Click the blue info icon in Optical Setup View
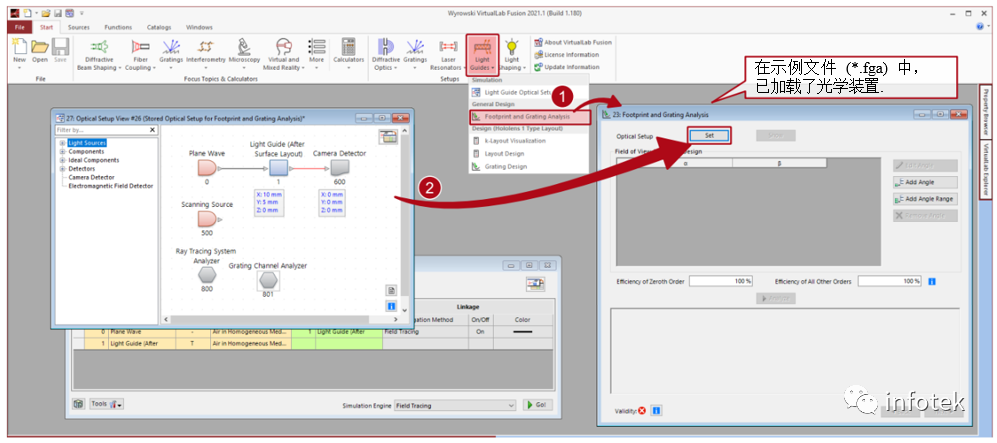Viewport: 997px width, 443px height. [392, 306]
